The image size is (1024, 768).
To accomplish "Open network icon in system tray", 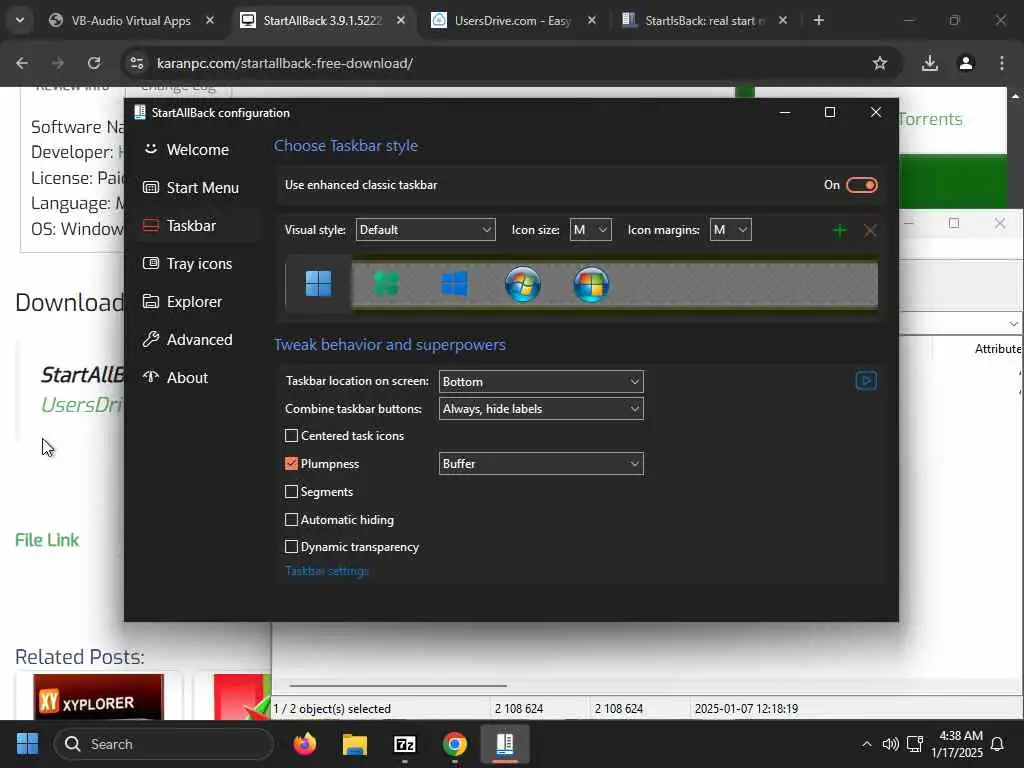I will [x=916, y=744].
